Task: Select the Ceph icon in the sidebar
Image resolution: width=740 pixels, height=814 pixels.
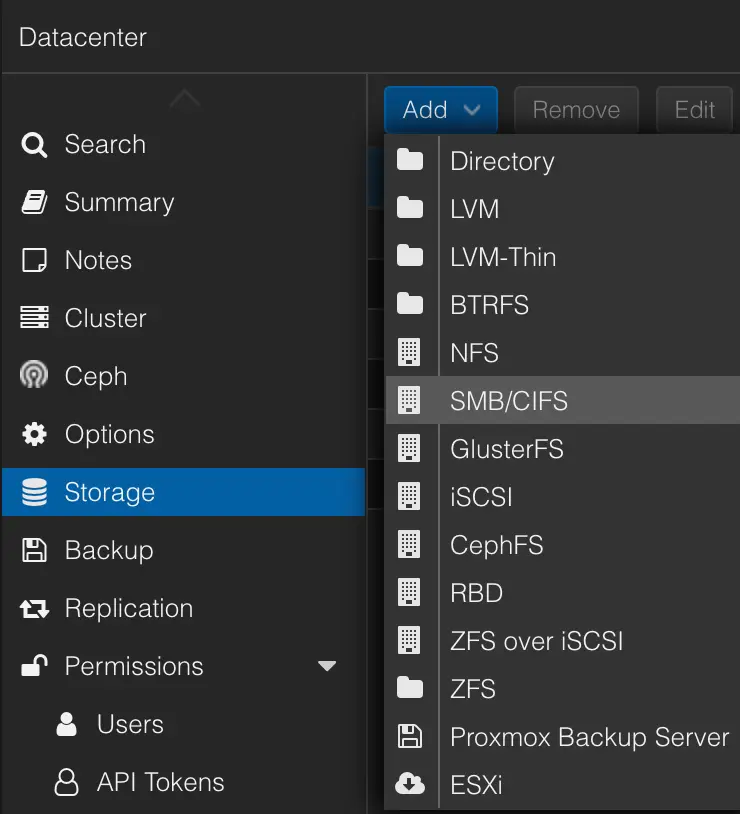Action: coord(33,376)
